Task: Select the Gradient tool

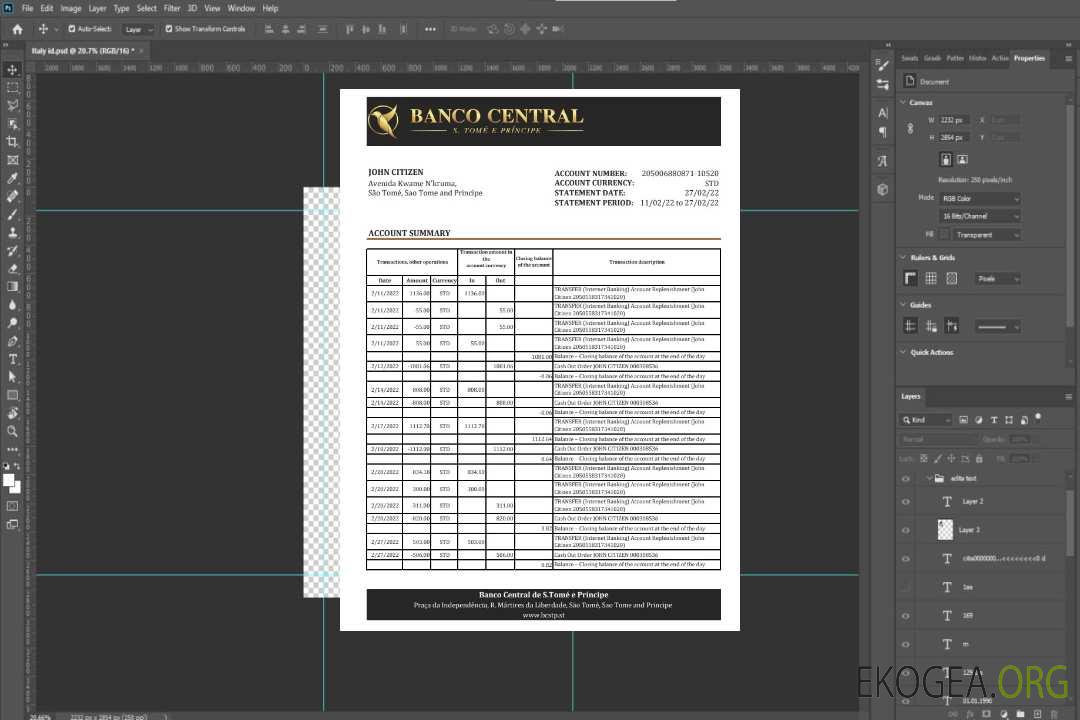Action: coord(12,287)
